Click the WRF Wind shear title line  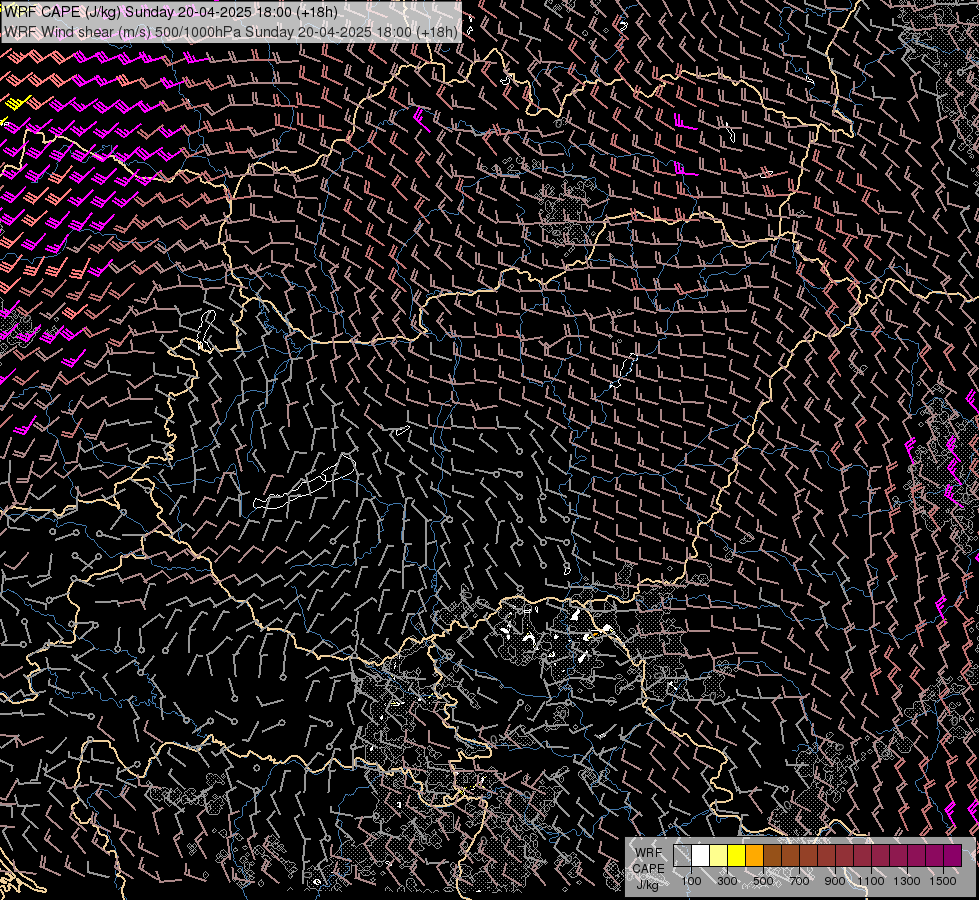point(230,32)
